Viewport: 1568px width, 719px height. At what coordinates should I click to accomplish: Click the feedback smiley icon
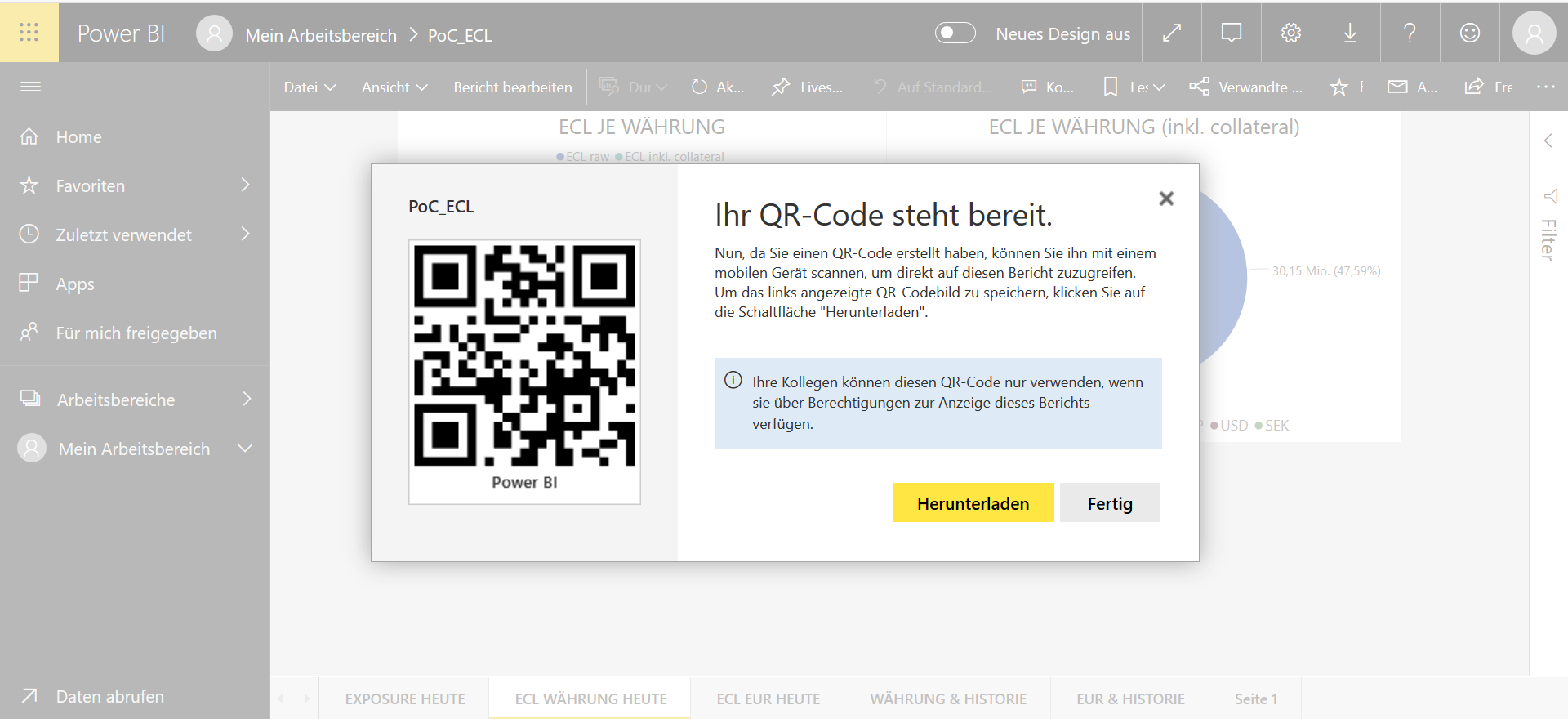pos(1469,33)
